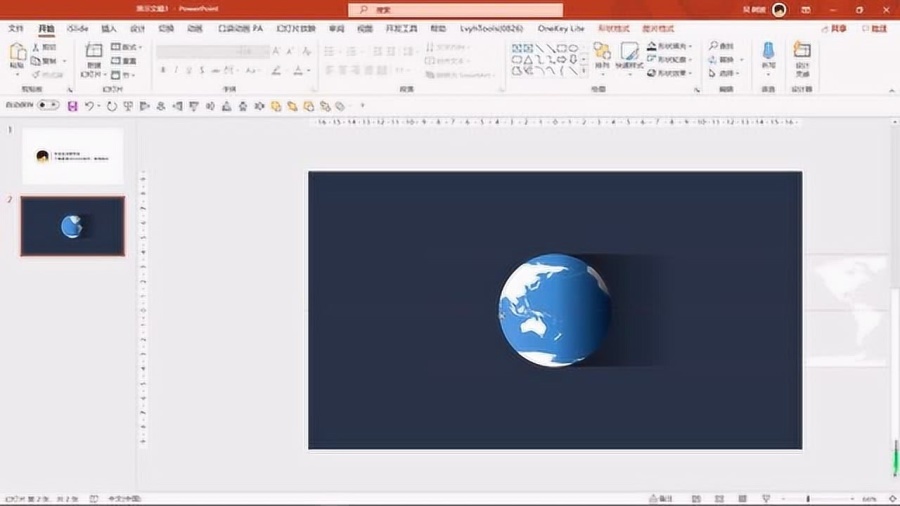The image size is (900, 506).
Task: Click the Share button
Action: [835, 29]
